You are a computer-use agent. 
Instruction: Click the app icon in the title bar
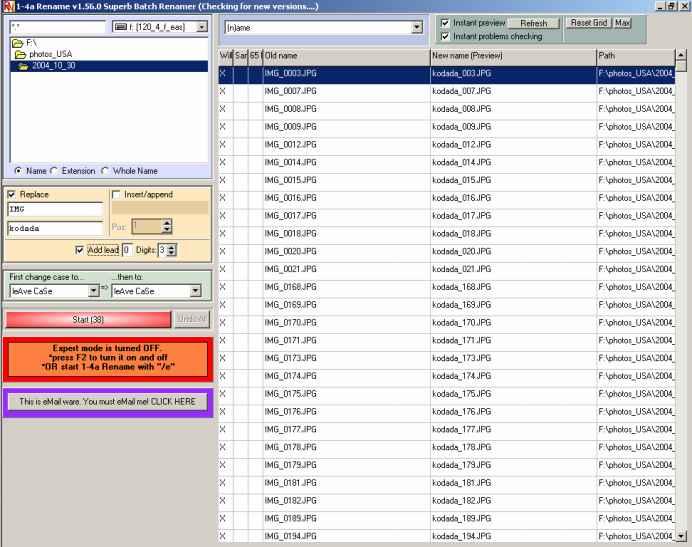(x=7, y=7)
